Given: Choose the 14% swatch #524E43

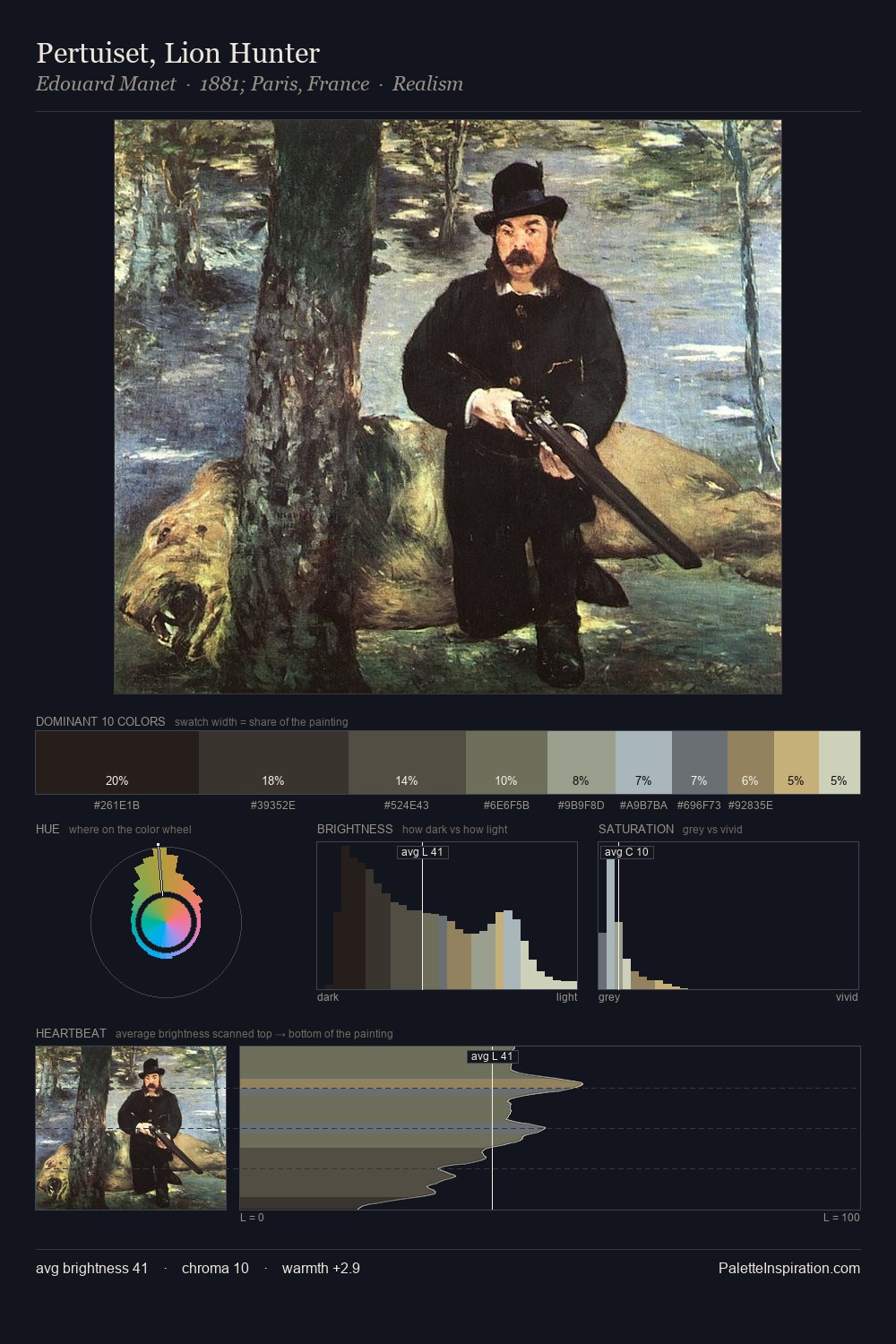Looking at the screenshot, I should [x=407, y=762].
